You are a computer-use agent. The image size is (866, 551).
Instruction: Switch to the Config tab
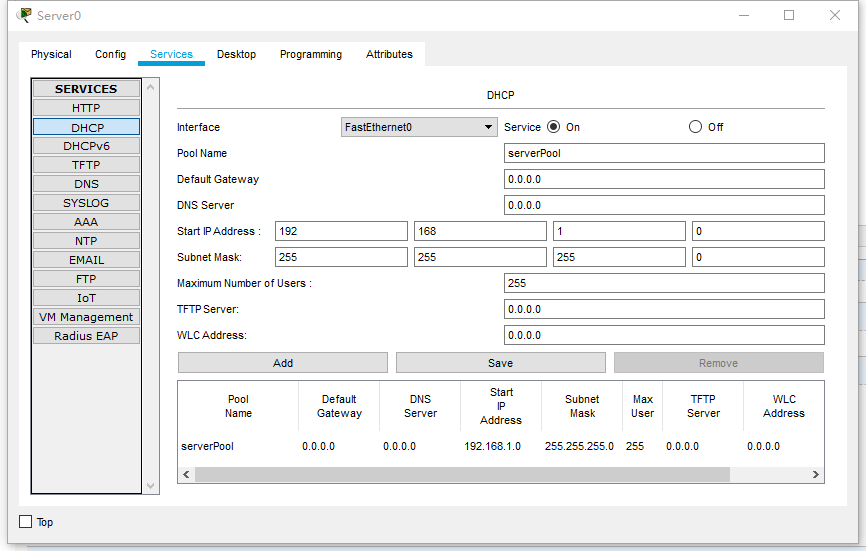pyautogui.click(x=110, y=54)
